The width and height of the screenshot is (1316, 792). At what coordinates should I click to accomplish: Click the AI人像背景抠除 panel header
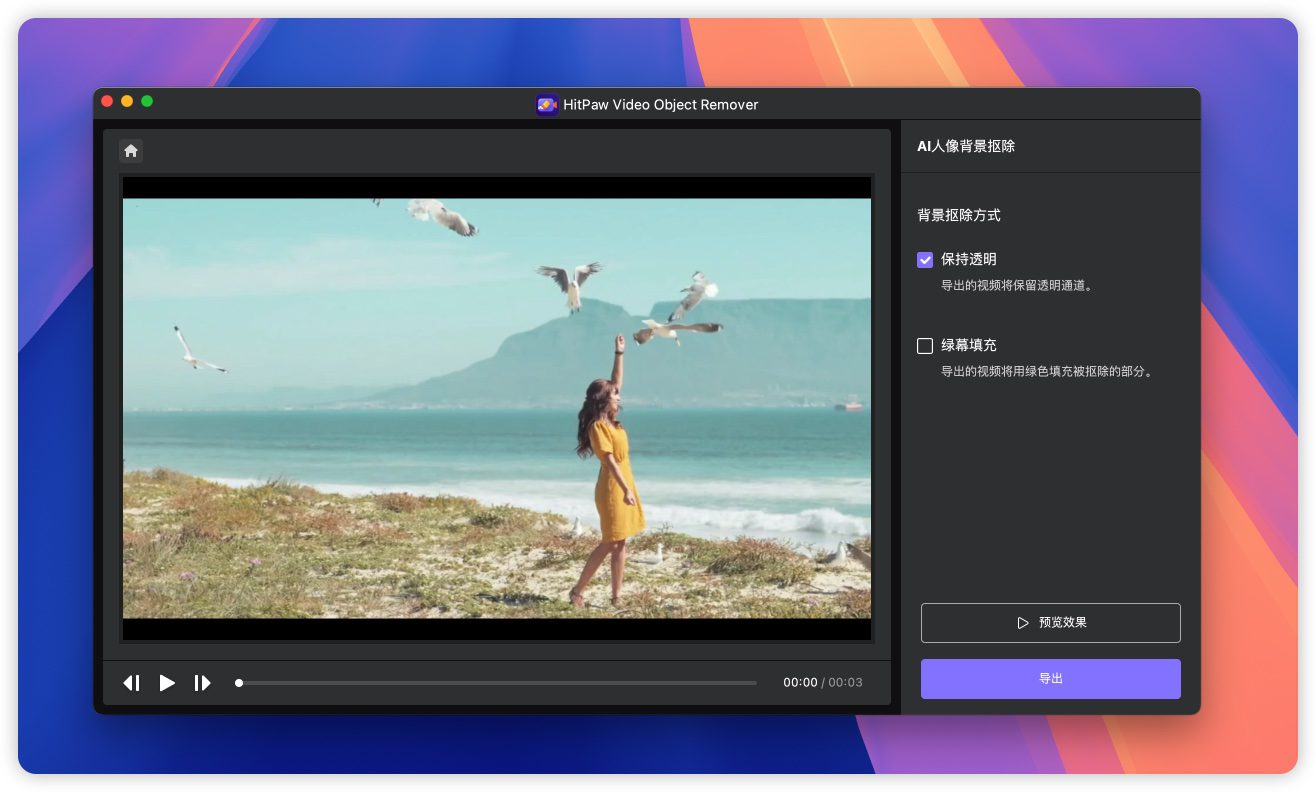(966, 146)
